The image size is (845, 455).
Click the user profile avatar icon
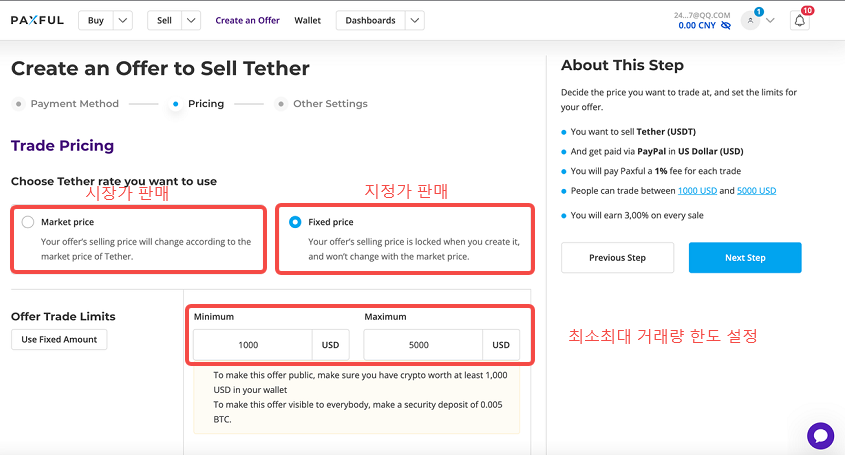(x=750, y=20)
